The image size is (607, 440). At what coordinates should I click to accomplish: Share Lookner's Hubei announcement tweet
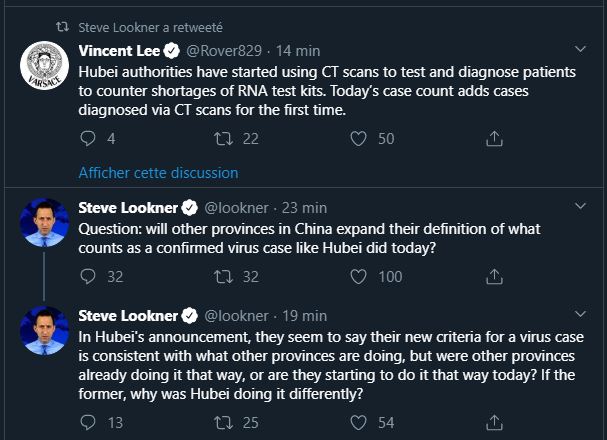point(493,423)
